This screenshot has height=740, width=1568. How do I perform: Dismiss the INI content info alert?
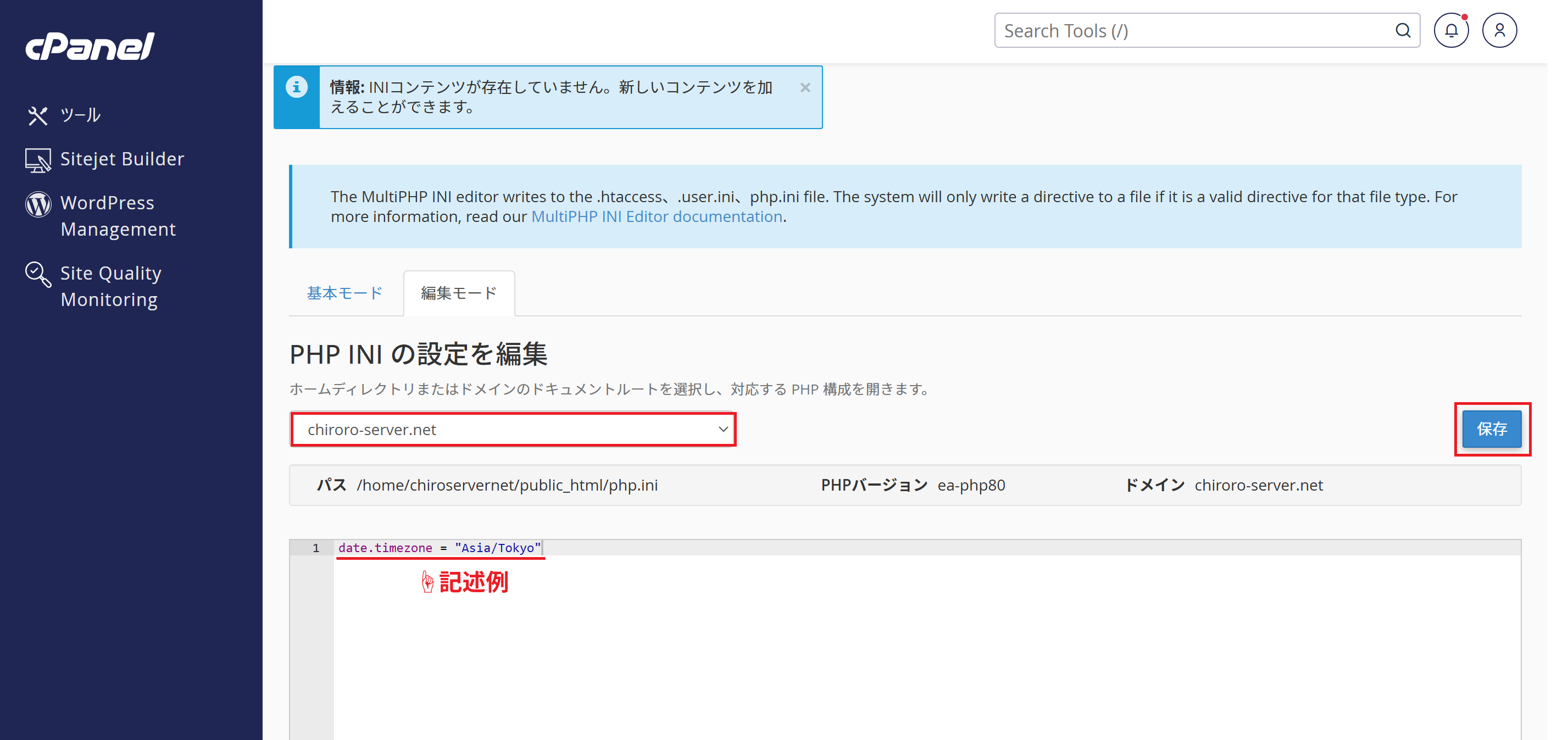(805, 88)
